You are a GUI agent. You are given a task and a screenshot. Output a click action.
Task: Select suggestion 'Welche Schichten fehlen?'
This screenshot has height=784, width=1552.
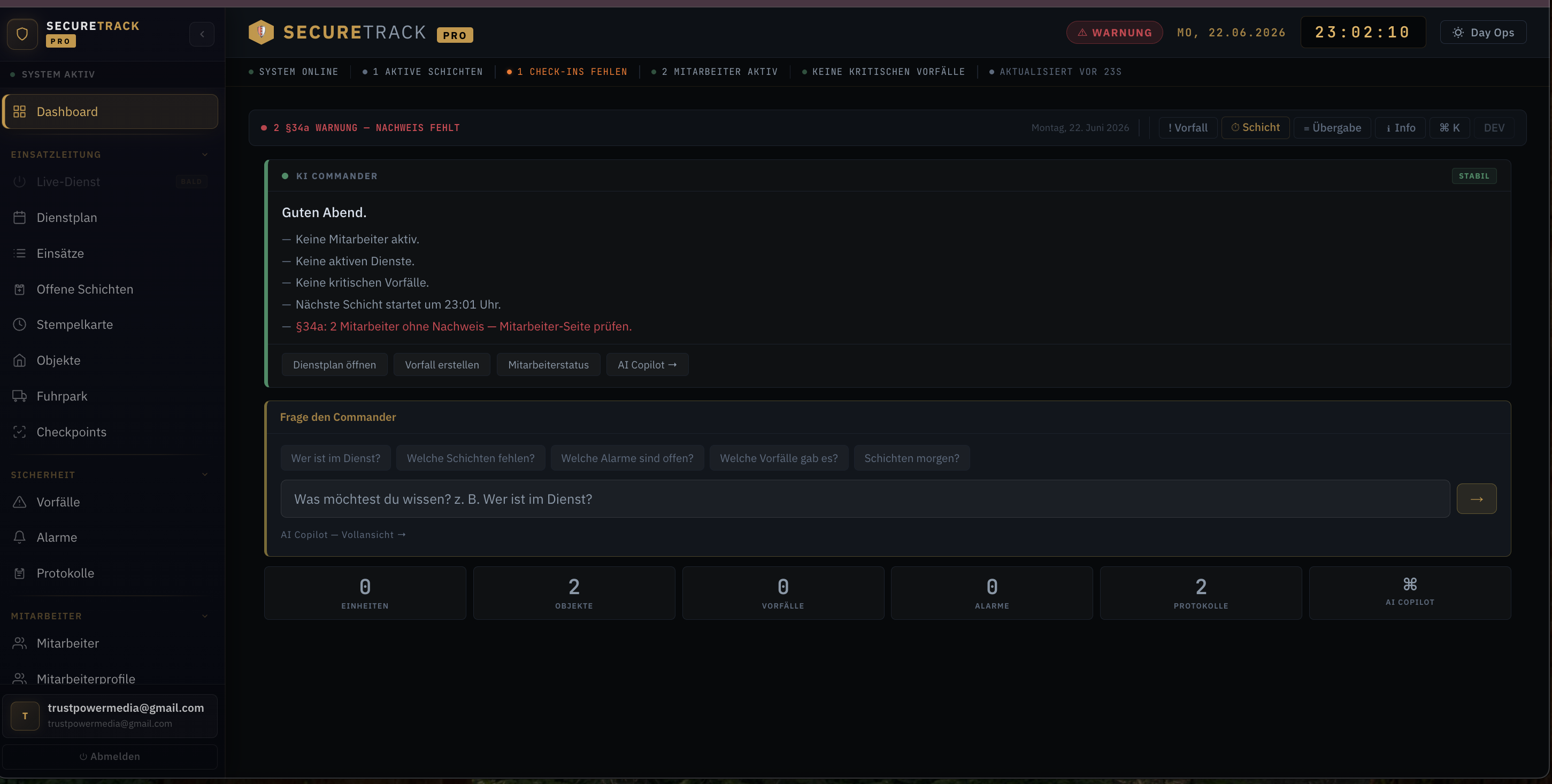tap(471, 458)
